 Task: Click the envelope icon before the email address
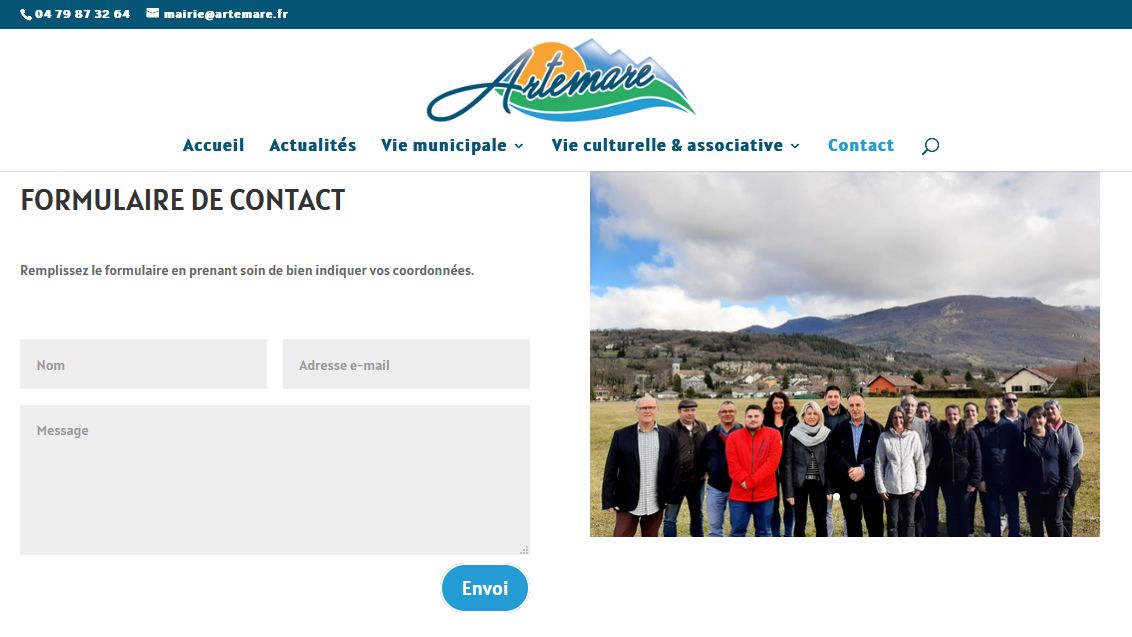click(152, 13)
